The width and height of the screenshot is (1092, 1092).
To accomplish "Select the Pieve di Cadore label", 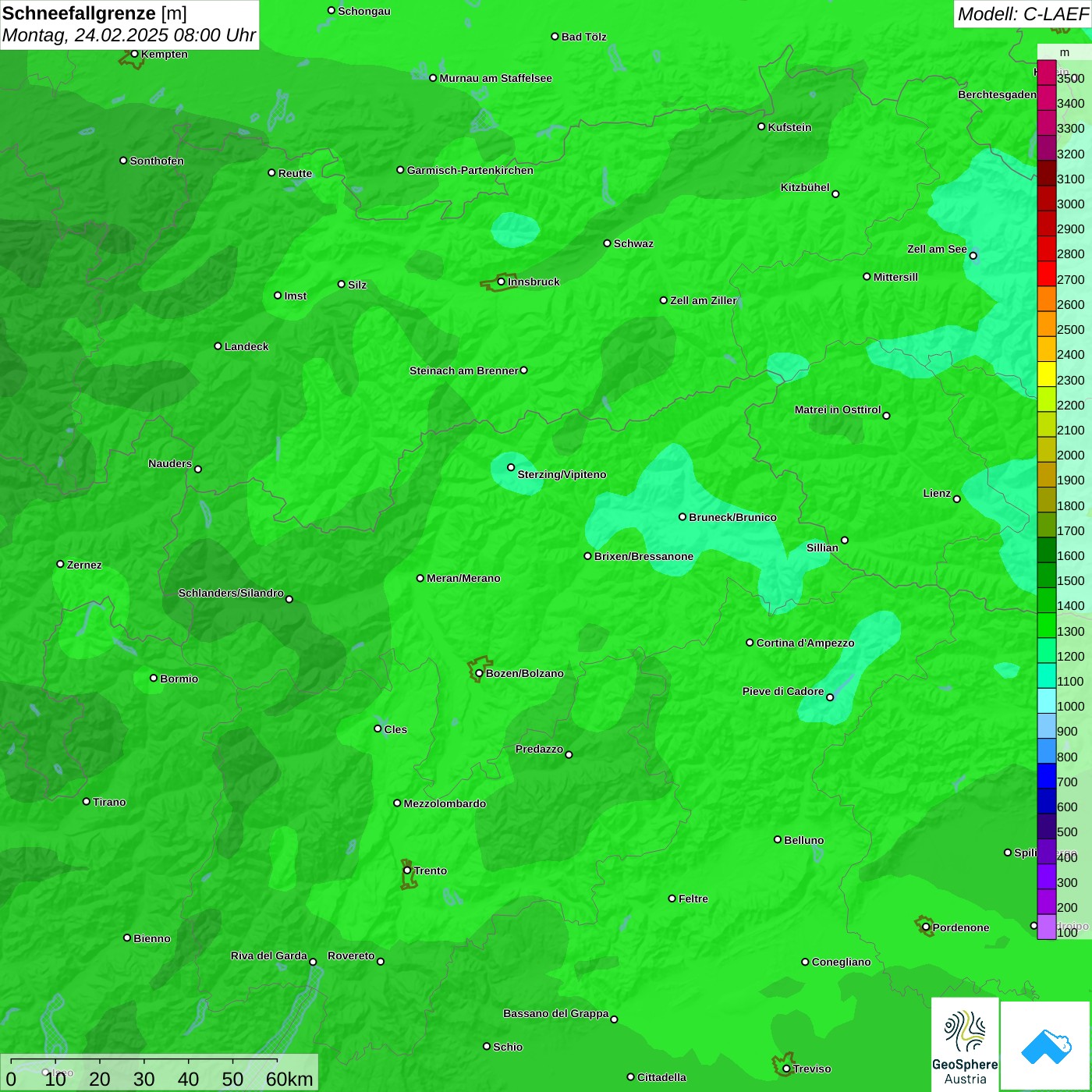I will pos(783,691).
